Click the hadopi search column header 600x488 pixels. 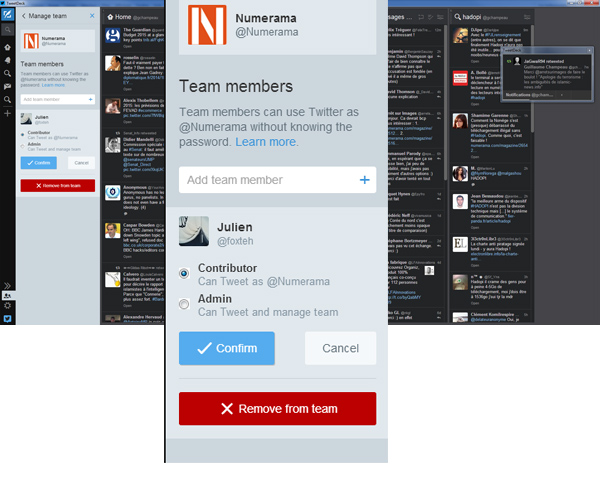(x=470, y=17)
